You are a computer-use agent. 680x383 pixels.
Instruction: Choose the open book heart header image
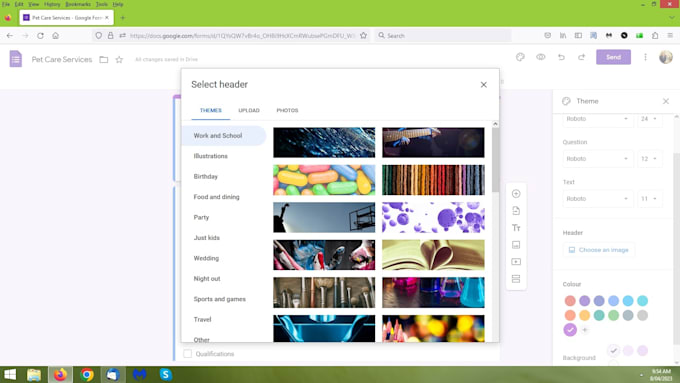[x=433, y=255]
